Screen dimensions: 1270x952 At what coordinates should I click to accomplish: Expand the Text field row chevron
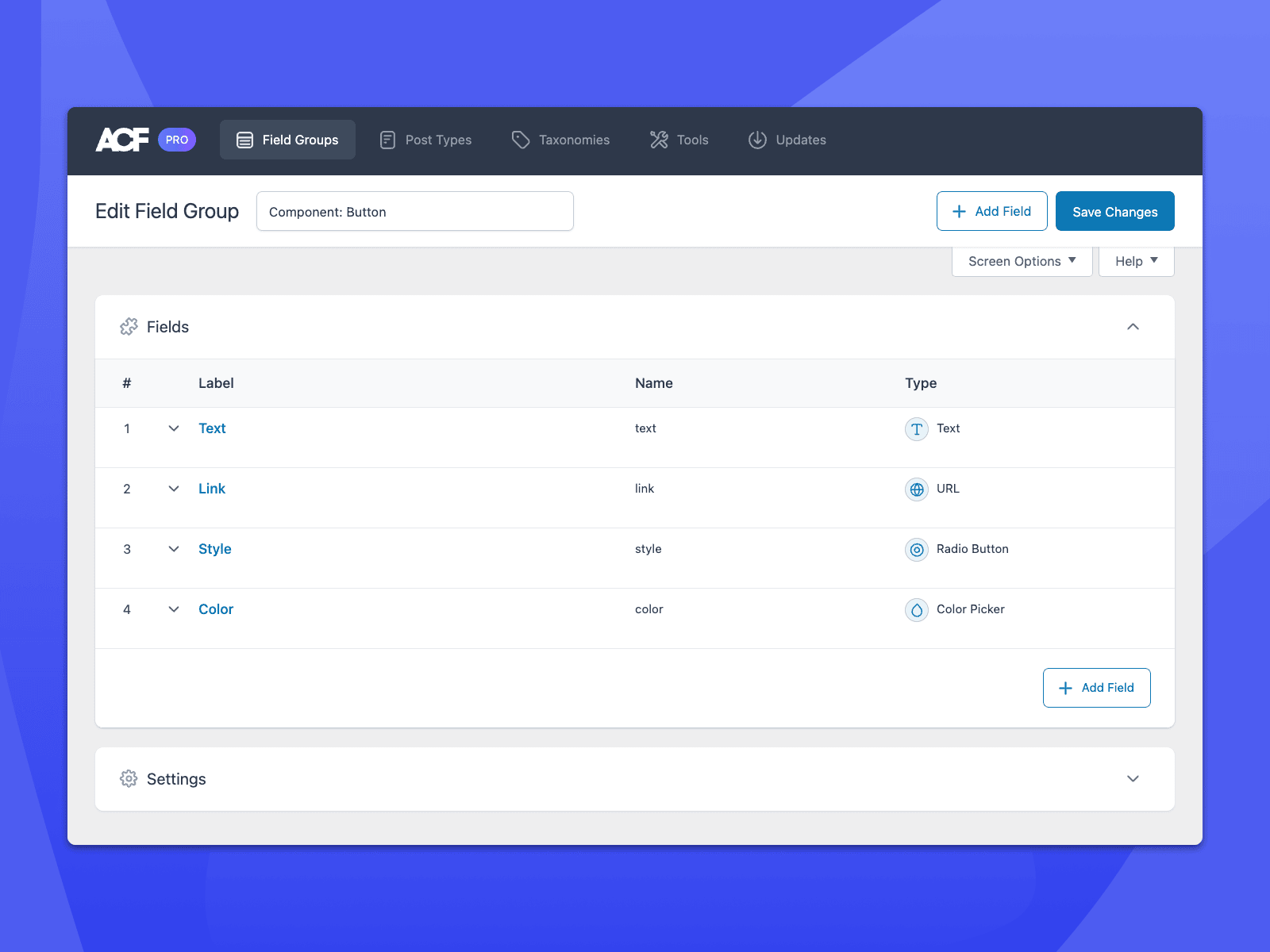pyautogui.click(x=174, y=428)
